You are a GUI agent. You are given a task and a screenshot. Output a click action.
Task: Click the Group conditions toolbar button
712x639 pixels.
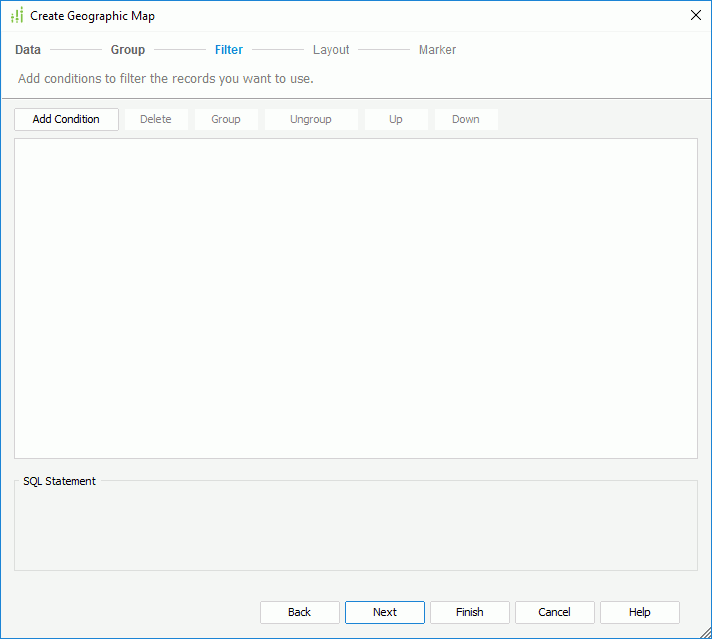pyautogui.click(x=226, y=119)
